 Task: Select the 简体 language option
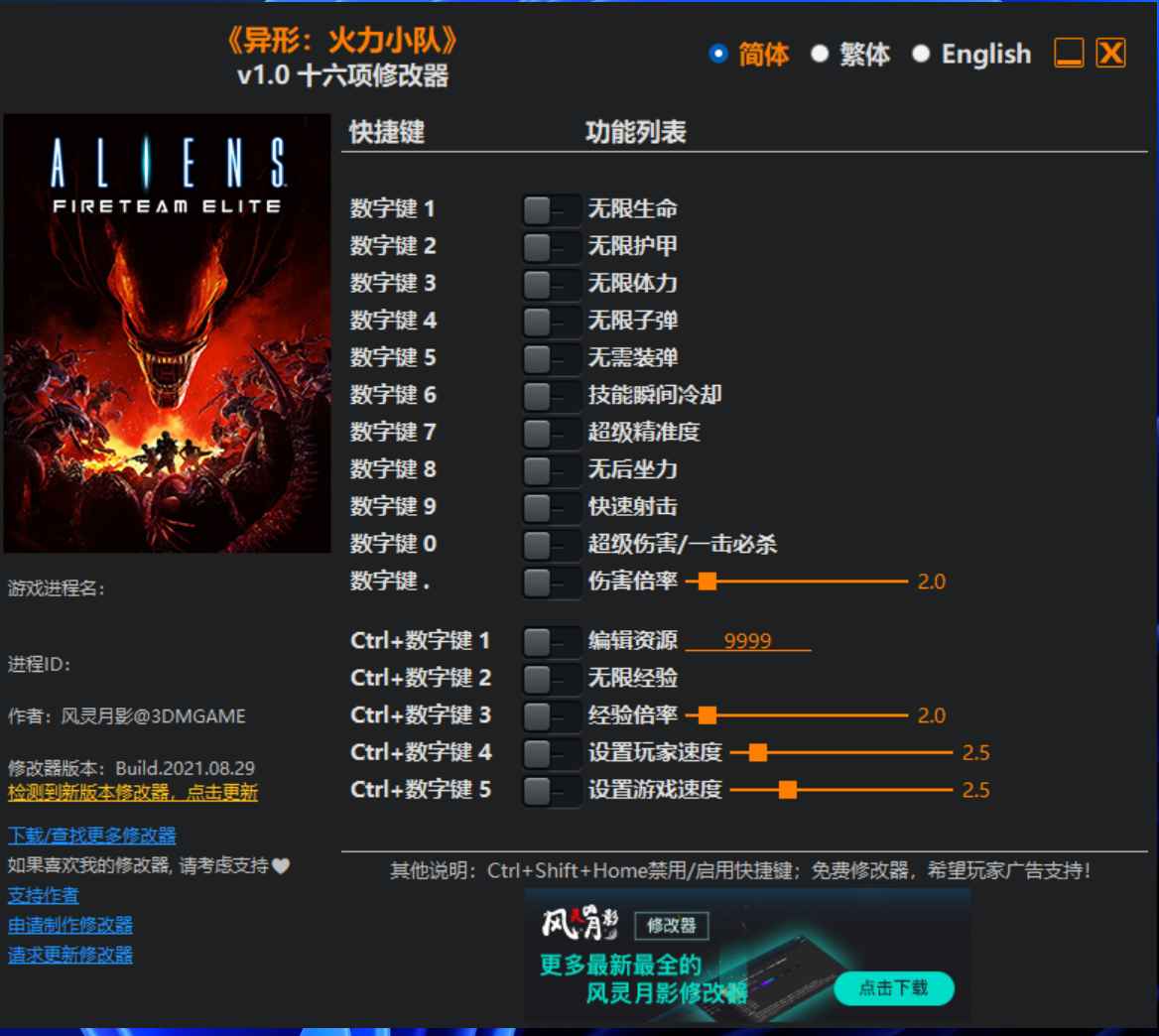pos(719,55)
